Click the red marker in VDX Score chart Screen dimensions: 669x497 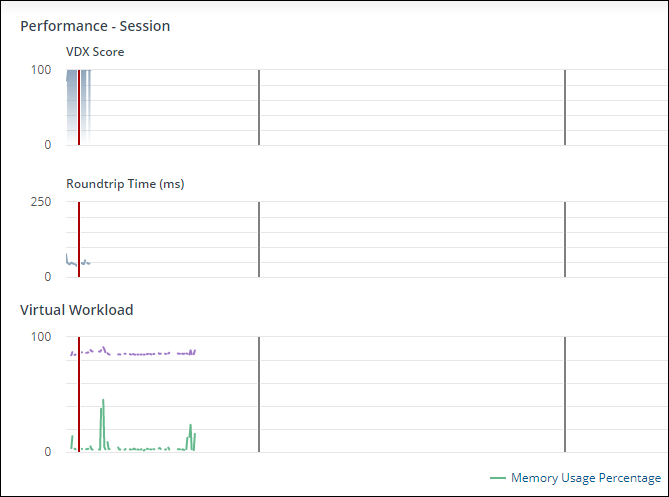pos(79,107)
